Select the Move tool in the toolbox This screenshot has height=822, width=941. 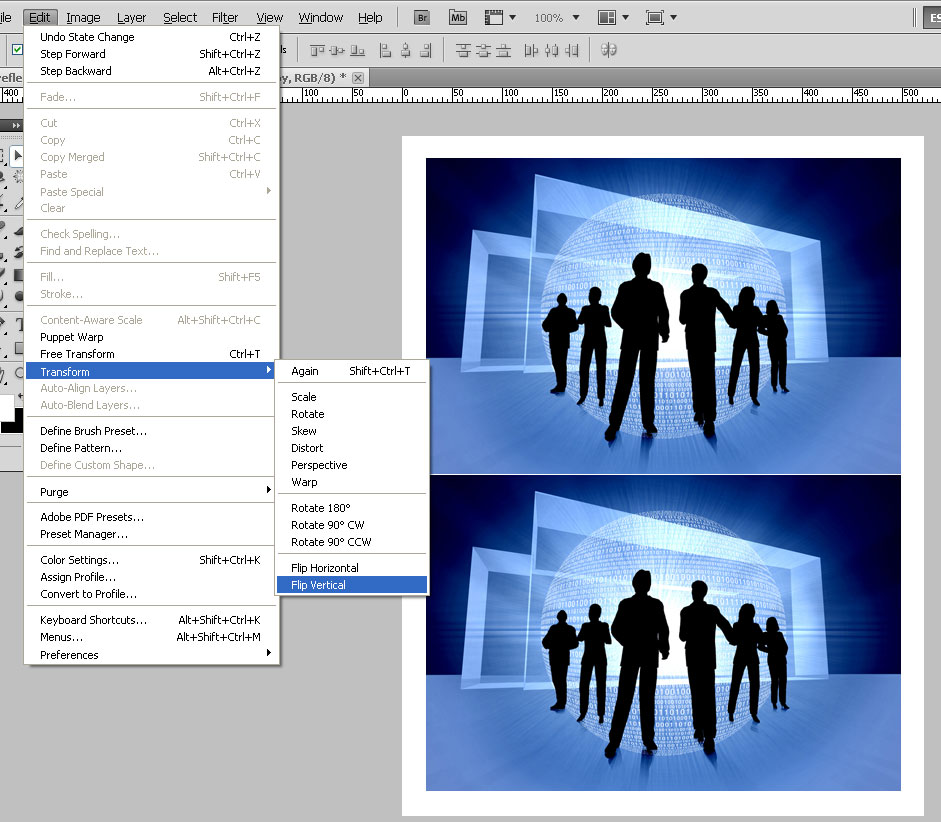[x=17, y=155]
